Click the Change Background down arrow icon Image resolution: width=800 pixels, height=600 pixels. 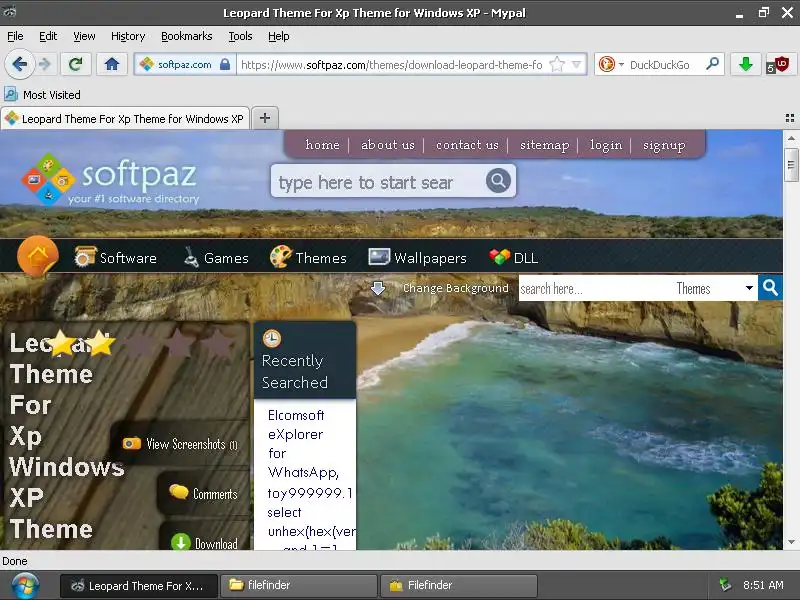pyautogui.click(x=378, y=288)
